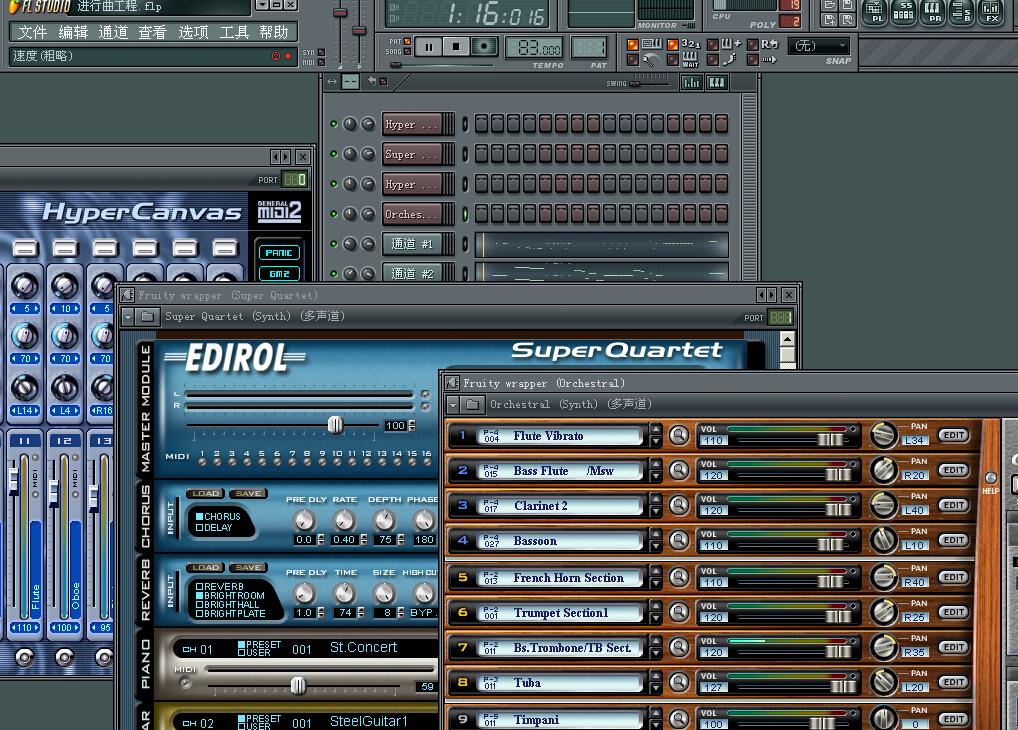Toggle metronome option
The image size is (1018, 730).
[633, 60]
